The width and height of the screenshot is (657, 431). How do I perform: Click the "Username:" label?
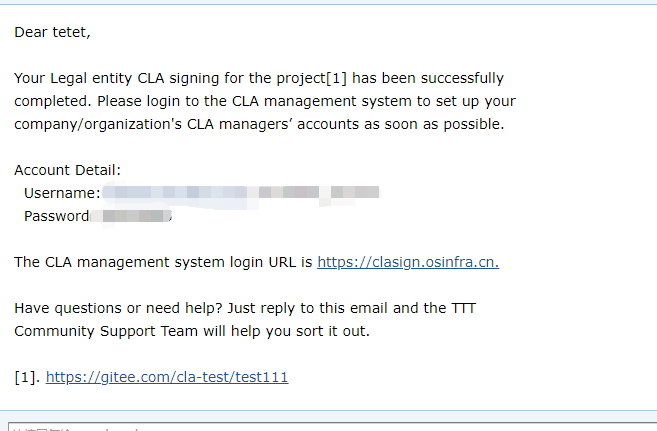pyautogui.click(x=62, y=193)
